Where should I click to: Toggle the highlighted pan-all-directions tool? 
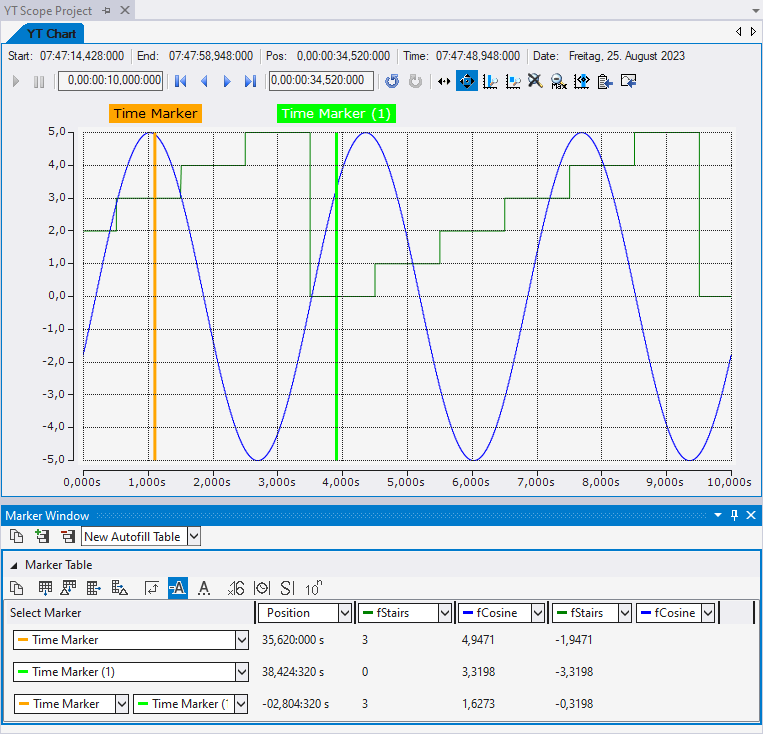467,81
